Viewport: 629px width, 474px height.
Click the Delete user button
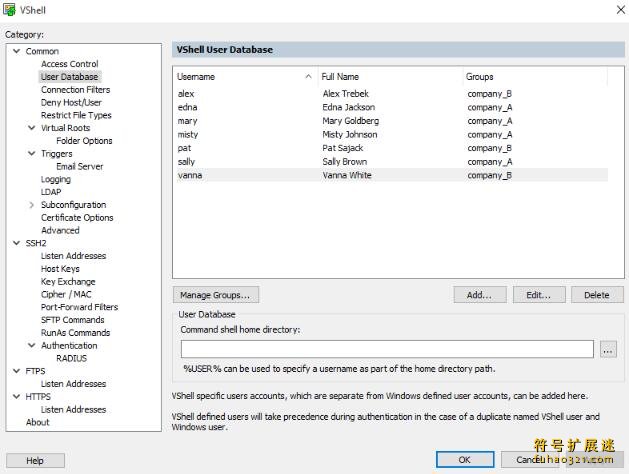[x=597, y=295]
